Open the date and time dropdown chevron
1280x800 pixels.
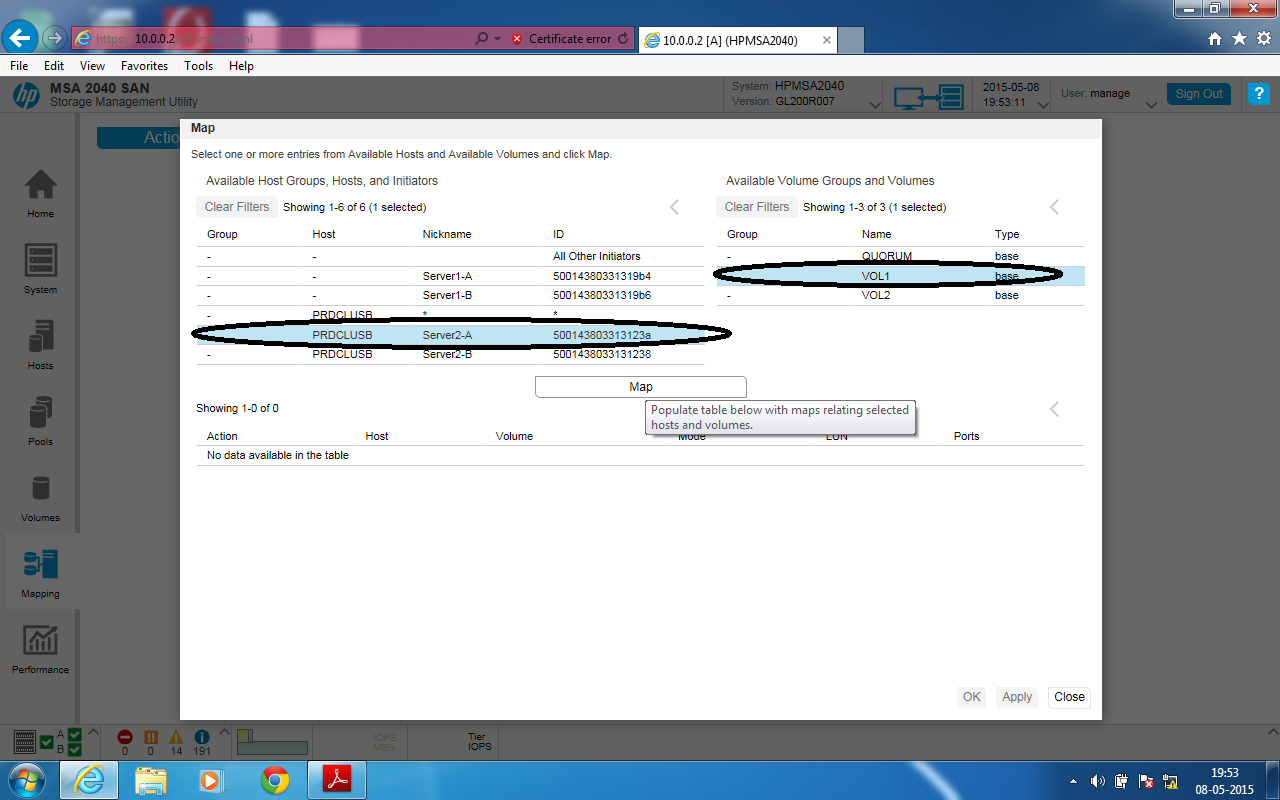1041,104
